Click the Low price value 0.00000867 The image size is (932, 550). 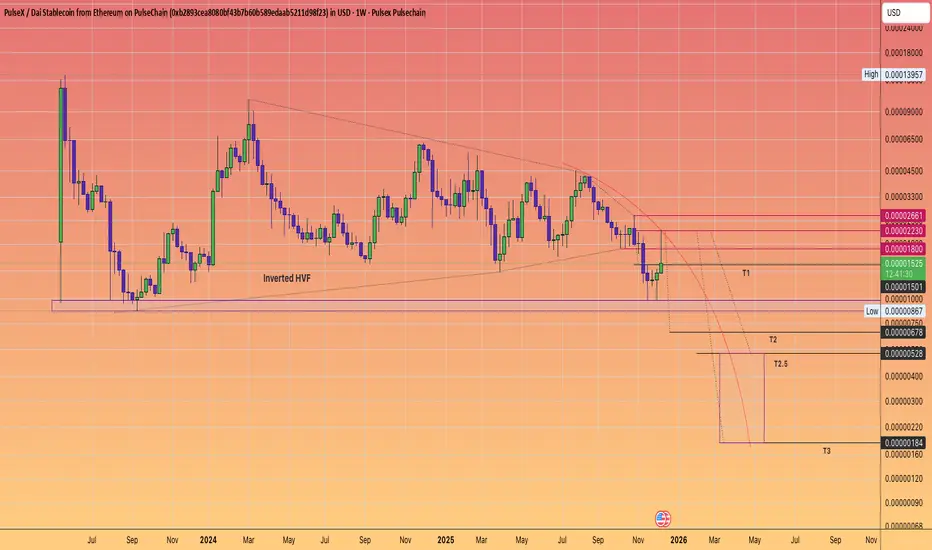(x=903, y=311)
